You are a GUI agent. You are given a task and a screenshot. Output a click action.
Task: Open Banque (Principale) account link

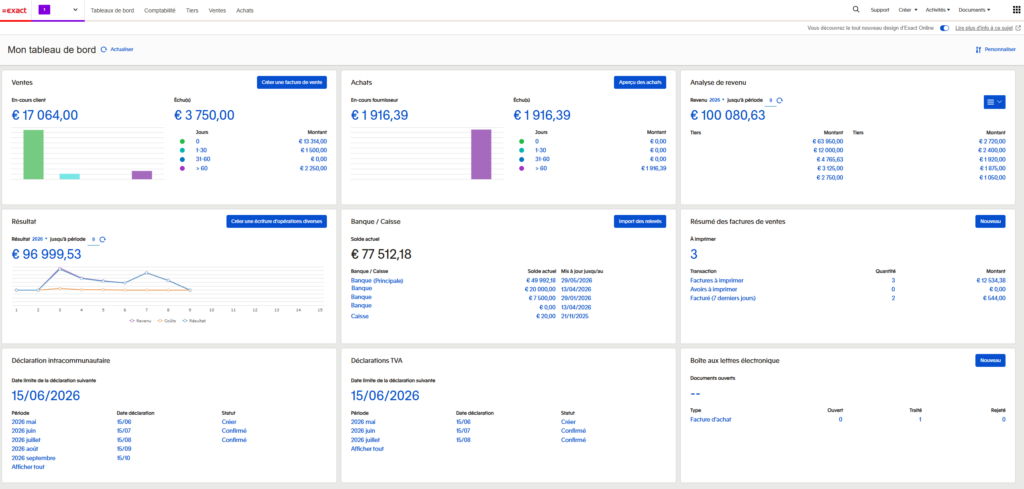(377, 281)
